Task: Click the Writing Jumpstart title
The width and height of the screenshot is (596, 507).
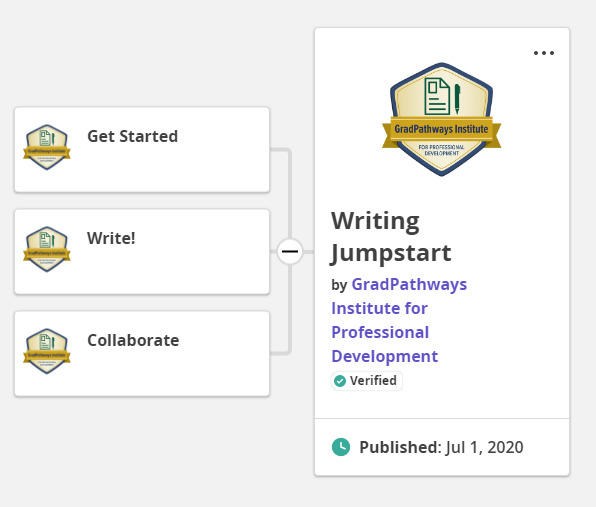Action: (x=391, y=236)
